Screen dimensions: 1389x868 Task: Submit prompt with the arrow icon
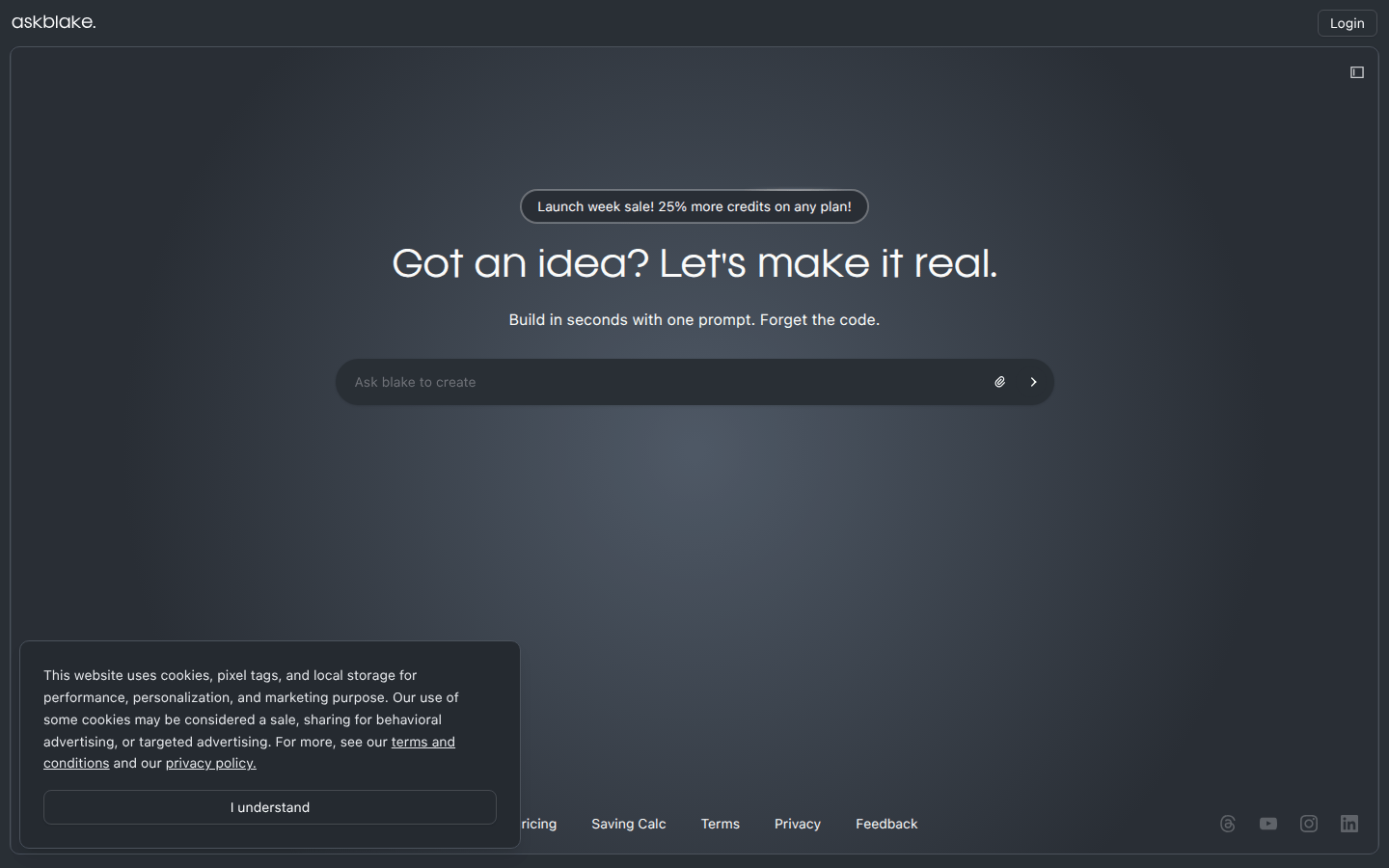tap(1033, 382)
